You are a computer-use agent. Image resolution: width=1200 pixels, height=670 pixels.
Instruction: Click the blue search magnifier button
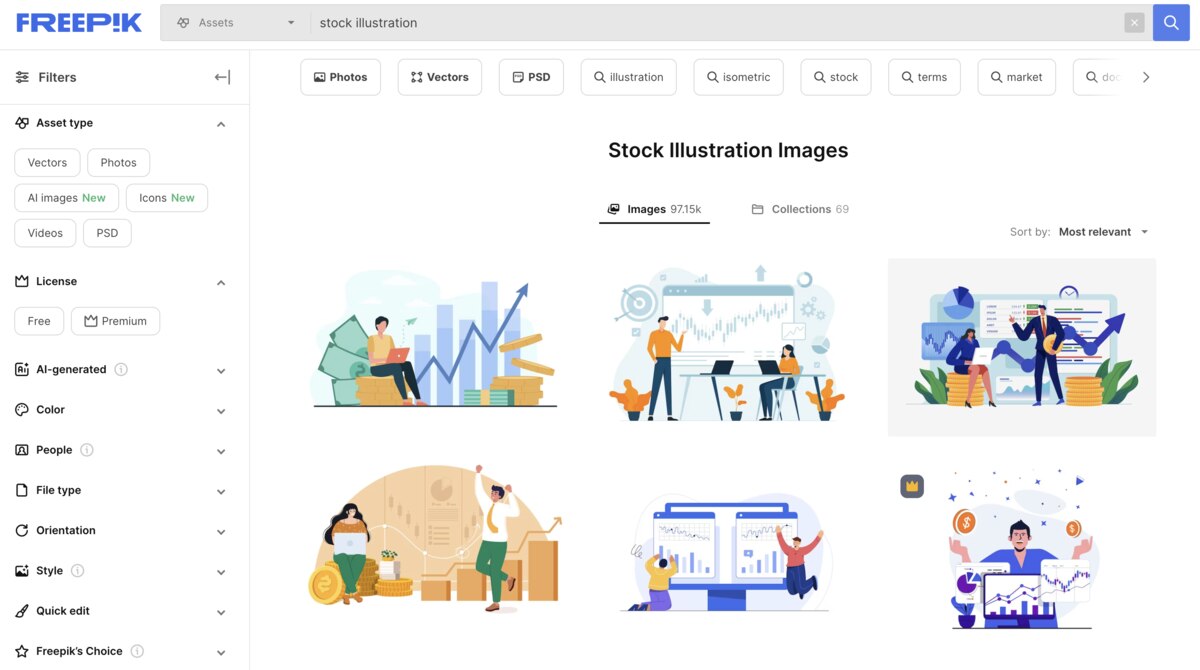point(1170,21)
